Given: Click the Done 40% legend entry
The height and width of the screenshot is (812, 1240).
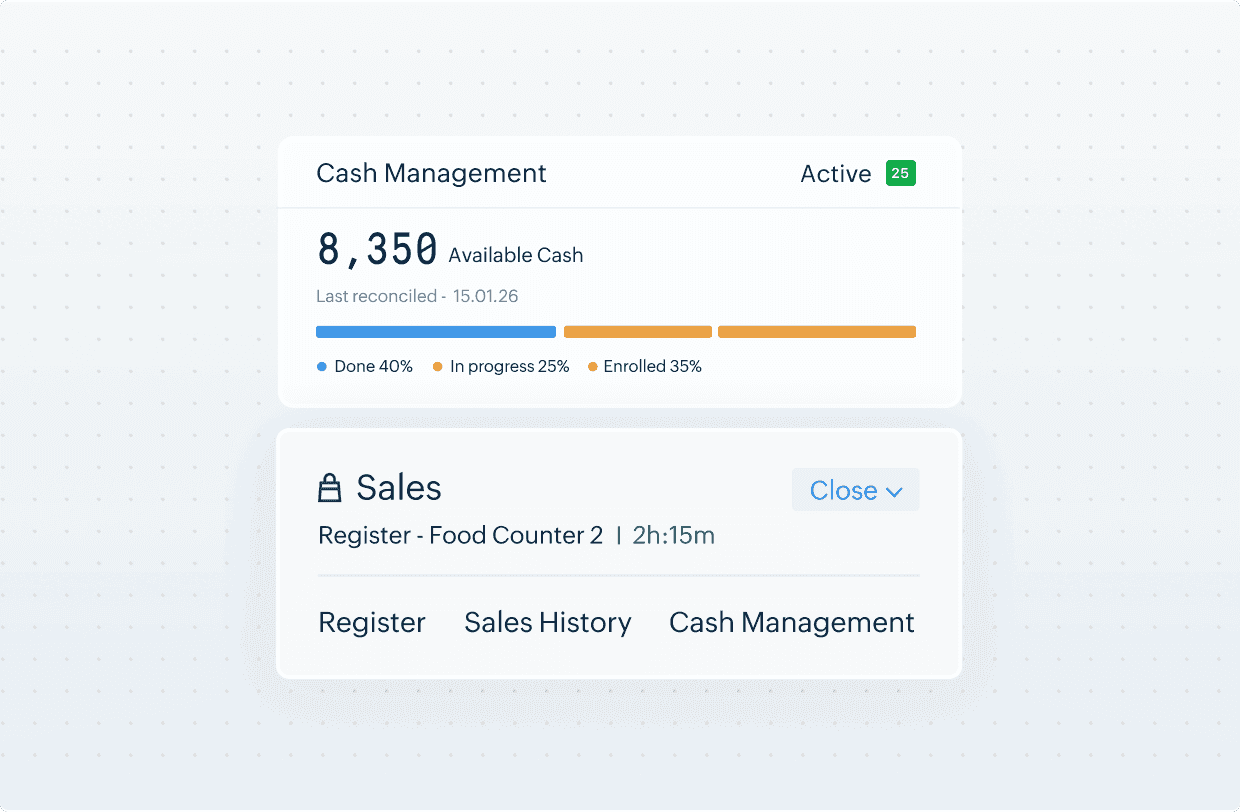Looking at the screenshot, I should (365, 366).
